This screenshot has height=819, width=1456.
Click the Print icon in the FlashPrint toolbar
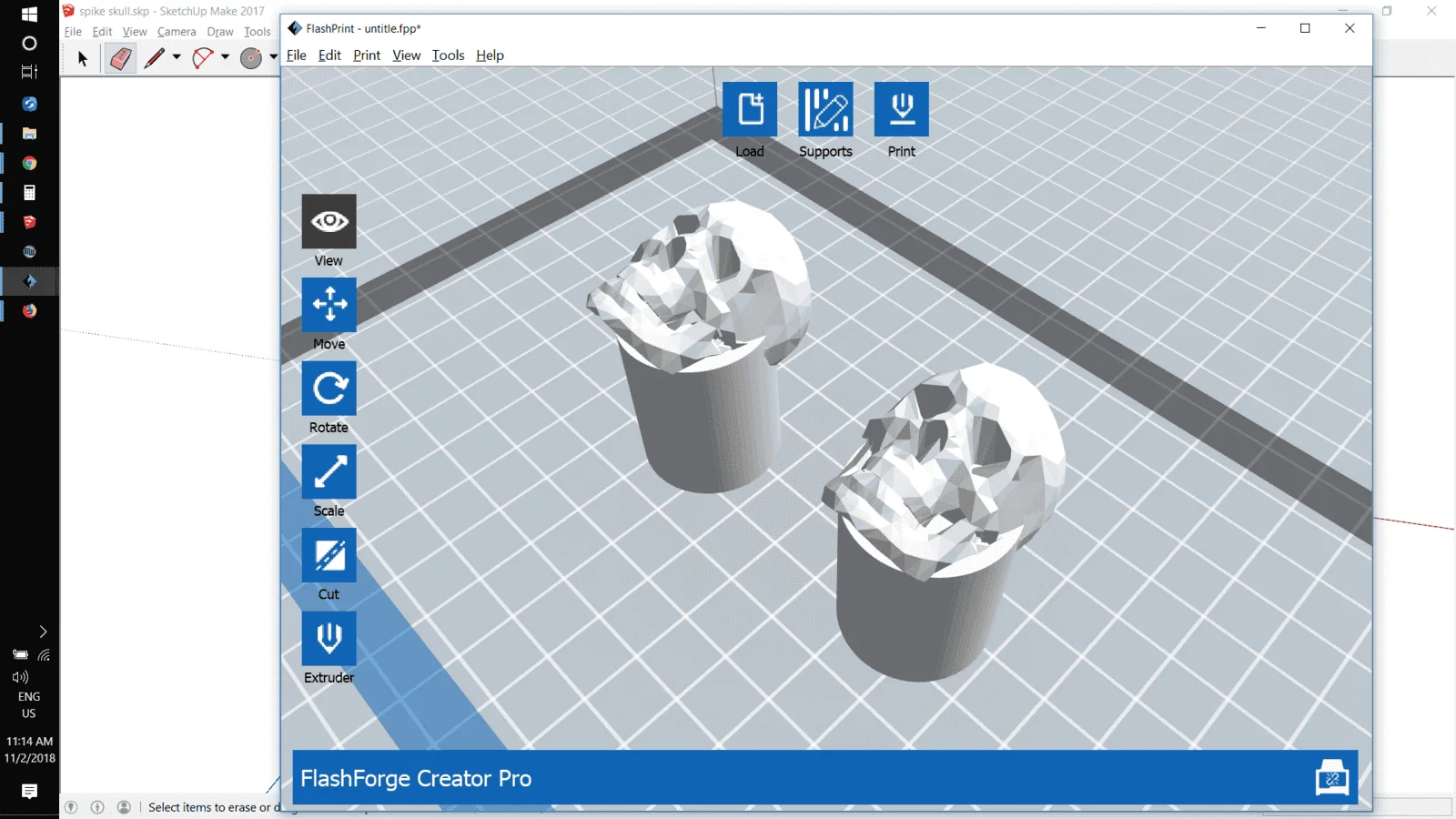coord(902,109)
